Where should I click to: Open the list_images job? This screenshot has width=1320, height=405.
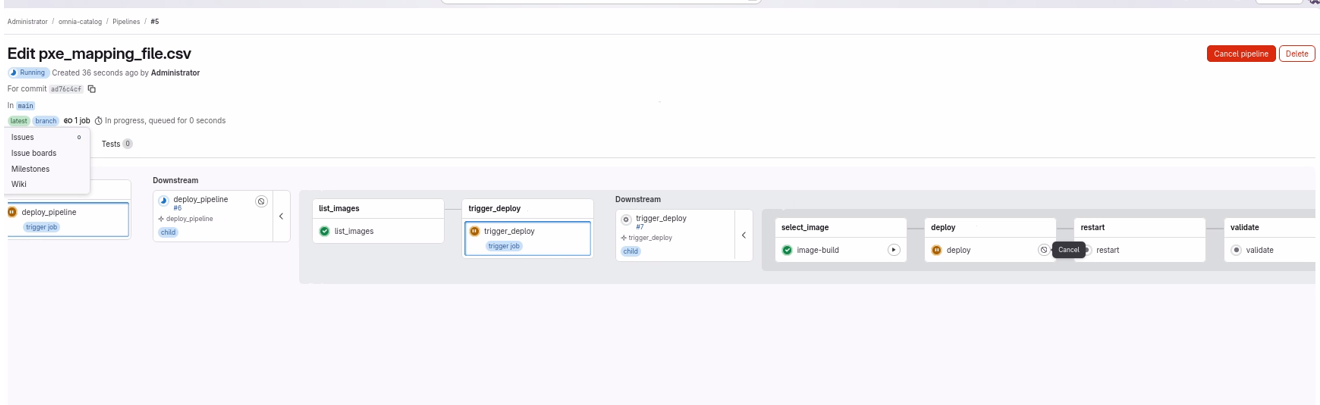(354, 231)
